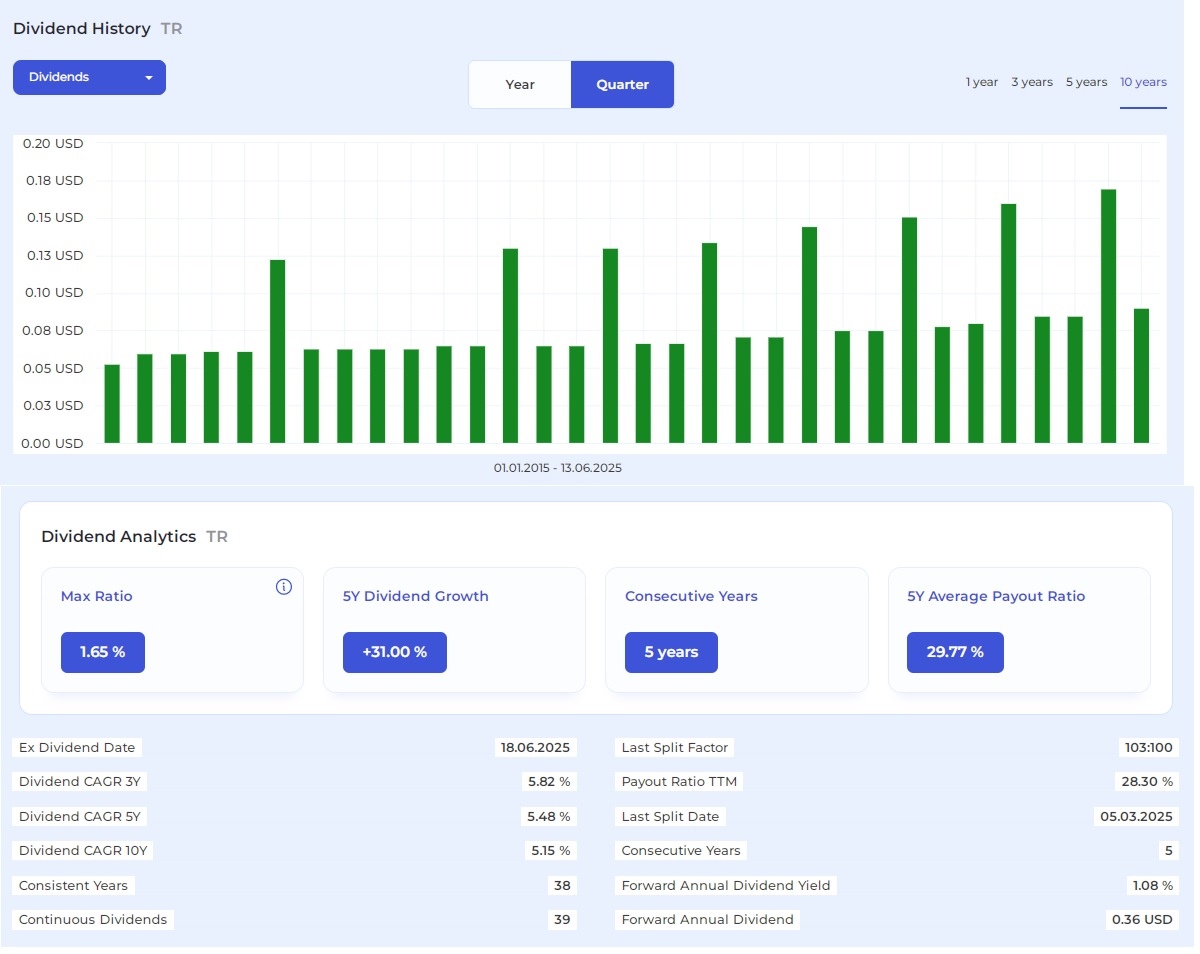Select the 5 years range tab
This screenshot has width=1200, height=954.
[1086, 82]
